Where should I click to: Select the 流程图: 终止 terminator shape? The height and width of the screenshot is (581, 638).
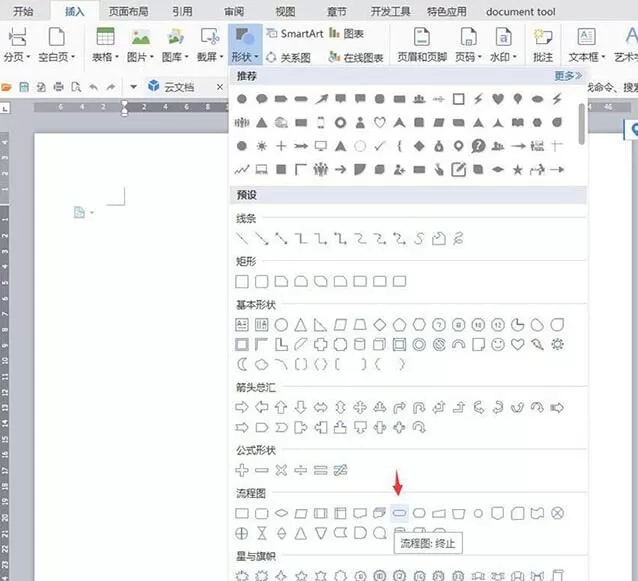tap(399, 513)
